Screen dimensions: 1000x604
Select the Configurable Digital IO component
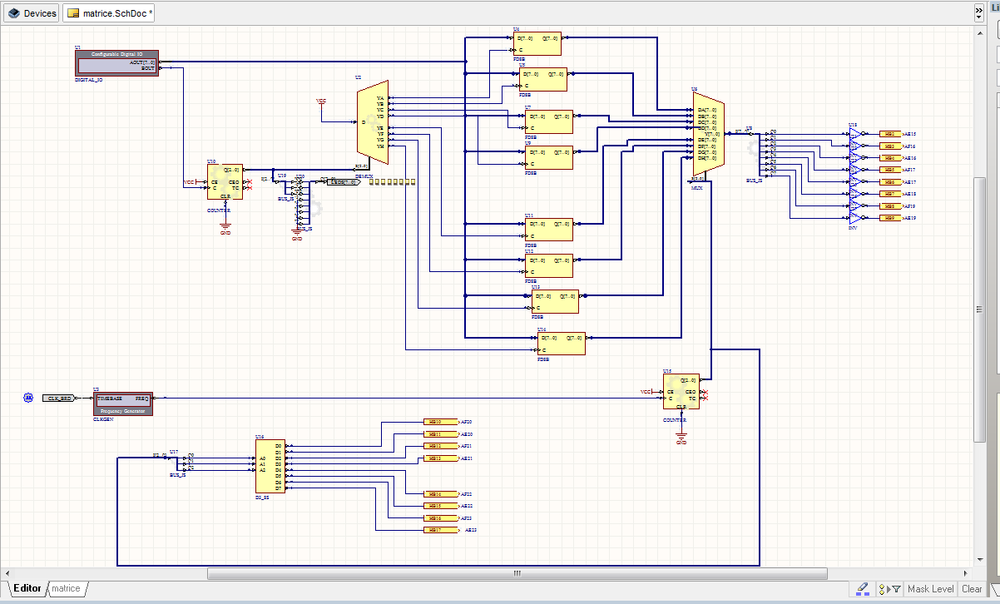click(117, 63)
